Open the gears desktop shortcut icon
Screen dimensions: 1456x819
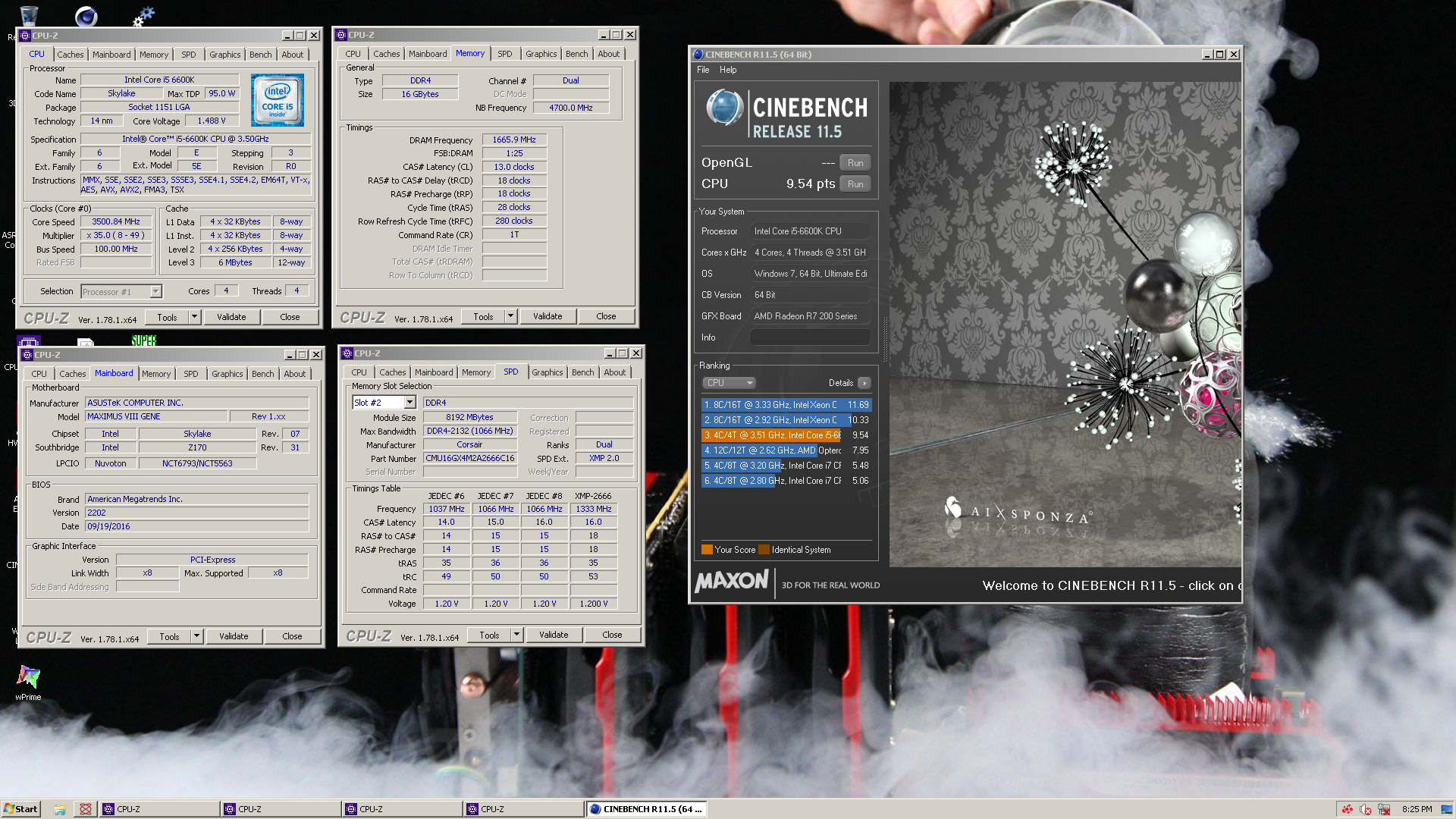[143, 15]
